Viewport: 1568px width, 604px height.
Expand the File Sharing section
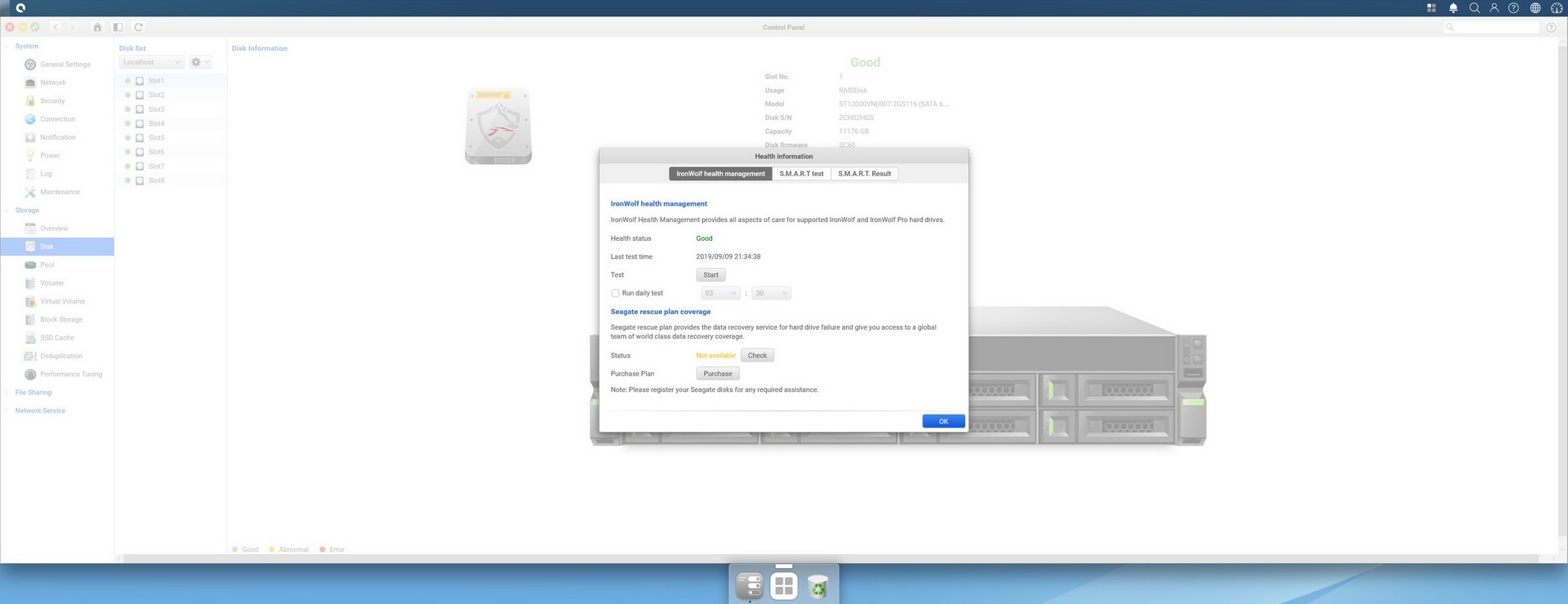(7, 393)
